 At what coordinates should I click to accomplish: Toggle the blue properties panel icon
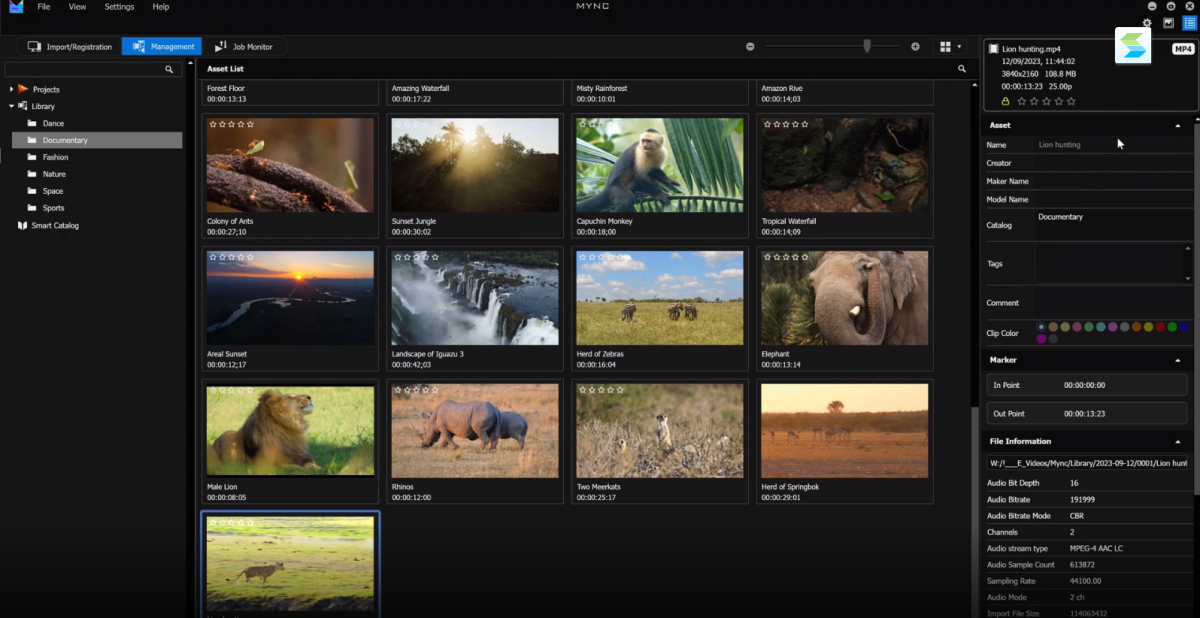(x=1189, y=23)
